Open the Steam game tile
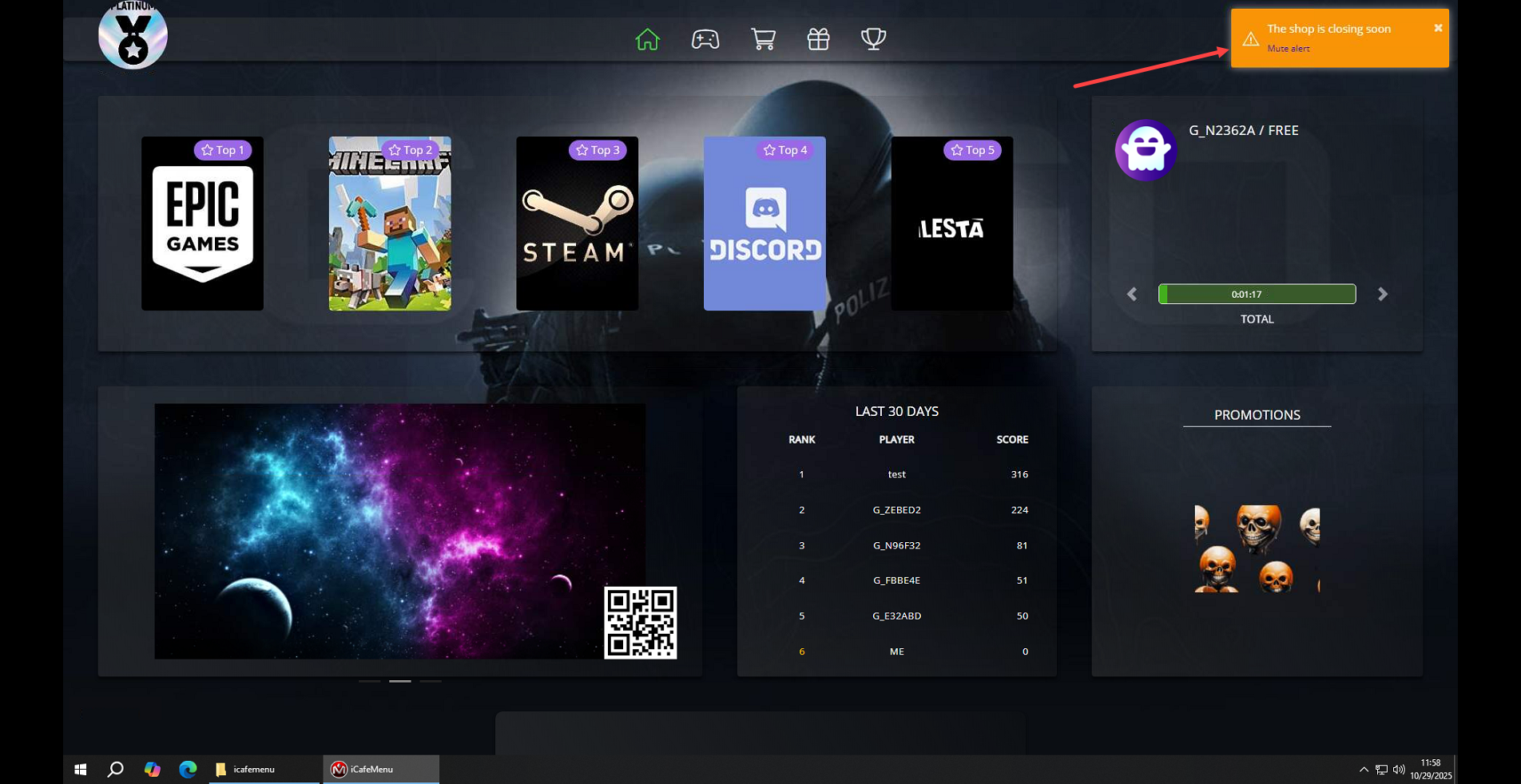The width and height of the screenshot is (1521, 784). [577, 224]
